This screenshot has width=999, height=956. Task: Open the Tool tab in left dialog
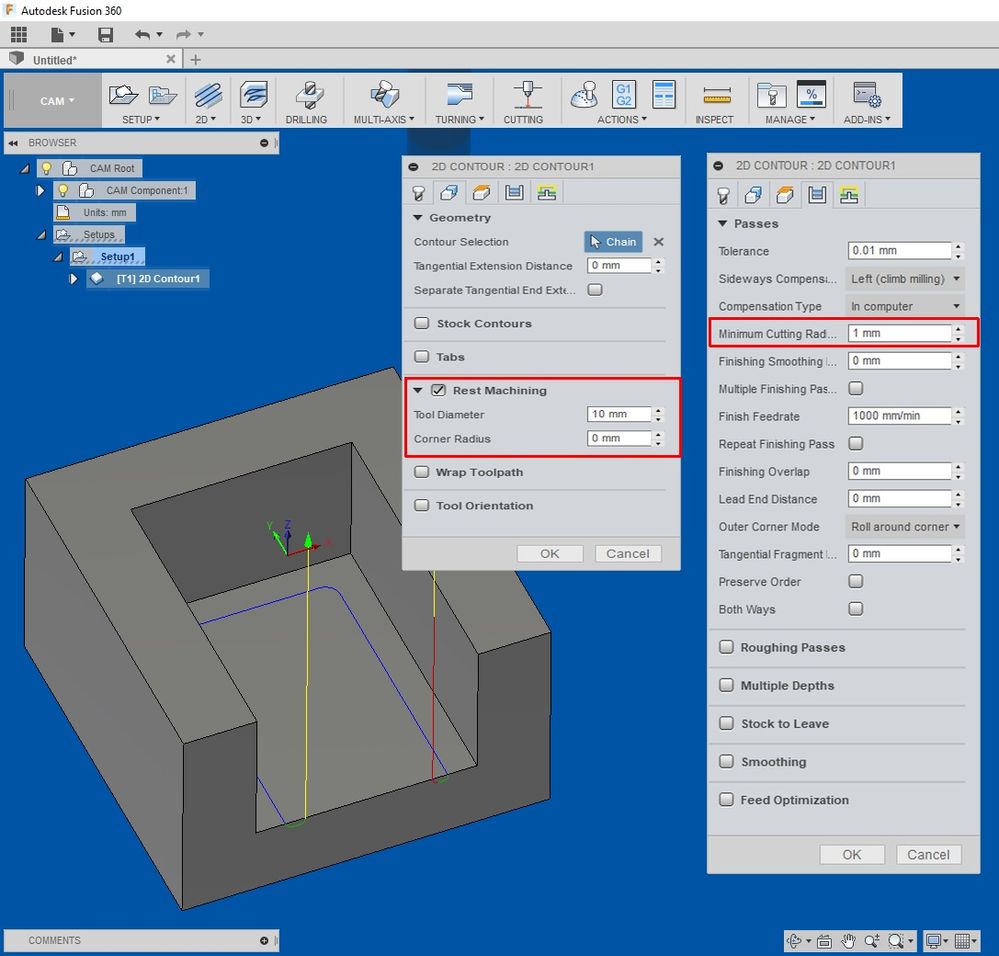coord(419,193)
